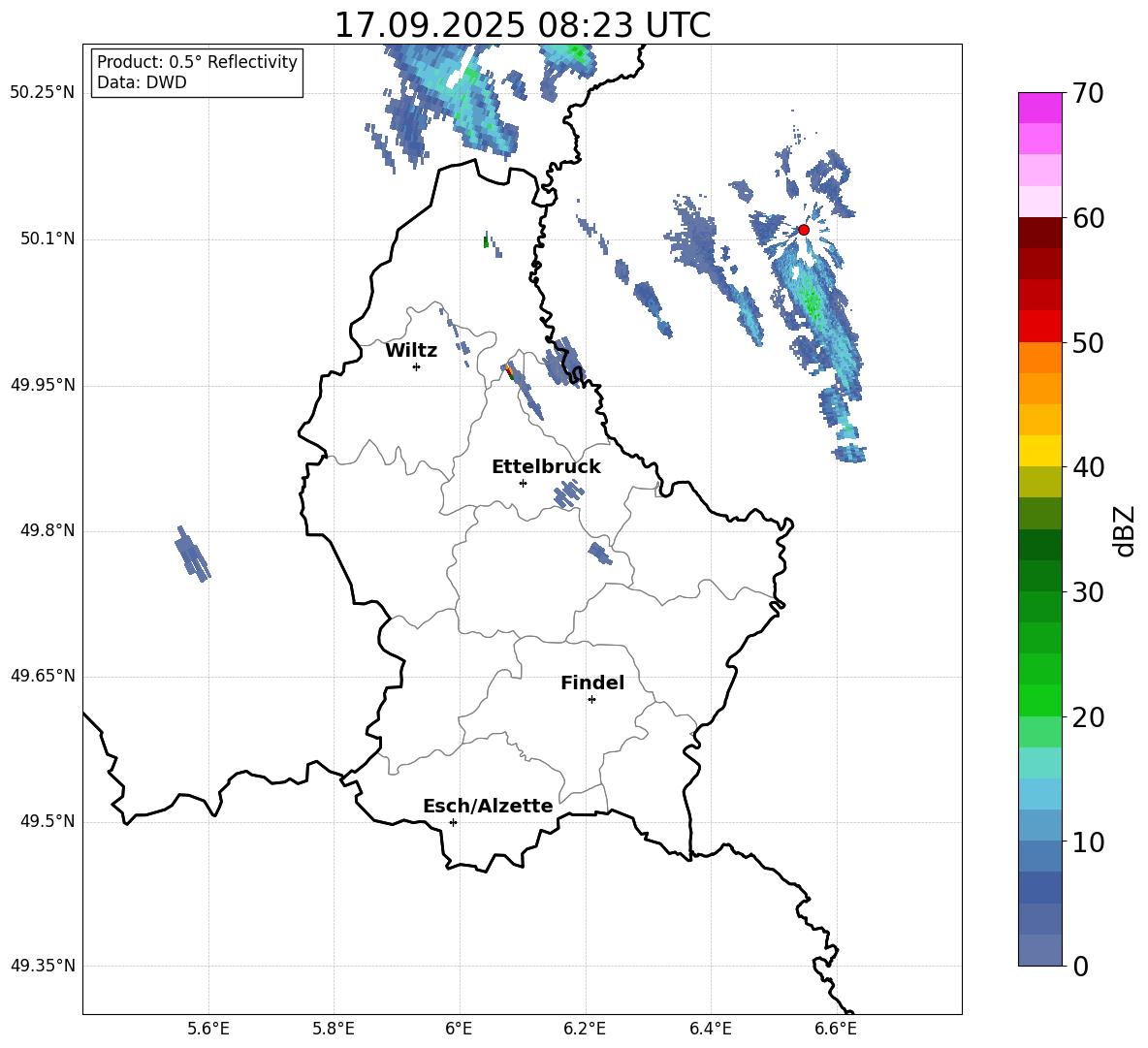This screenshot has height=1048, width=1148.
Task: Pick the bright green colorbar segment above 20
Action: click(x=1040, y=700)
